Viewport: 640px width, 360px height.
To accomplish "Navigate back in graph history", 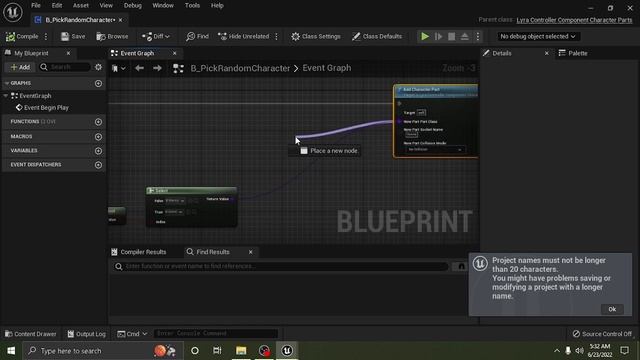I will (x=139, y=68).
